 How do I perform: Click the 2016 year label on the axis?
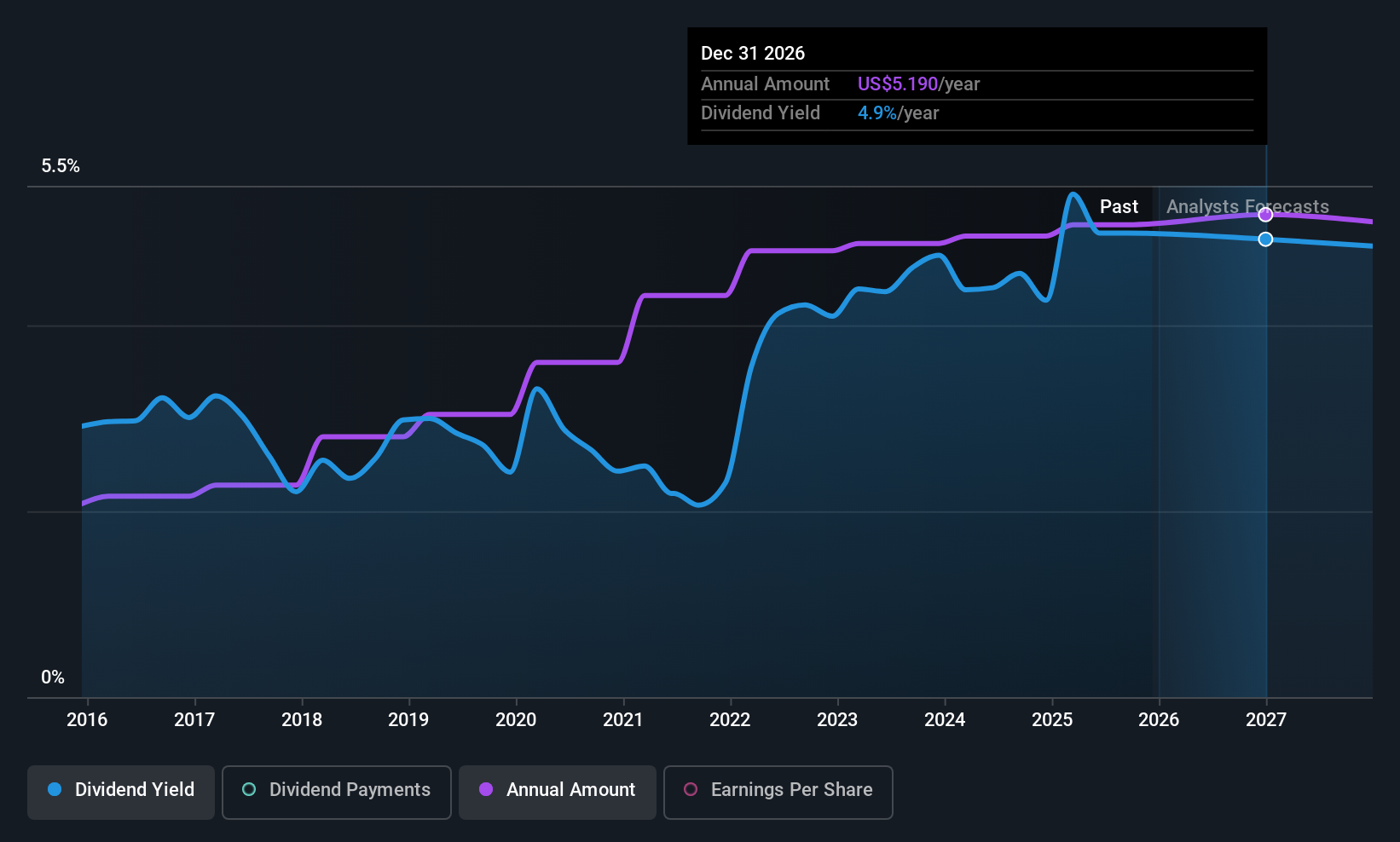[x=87, y=720]
